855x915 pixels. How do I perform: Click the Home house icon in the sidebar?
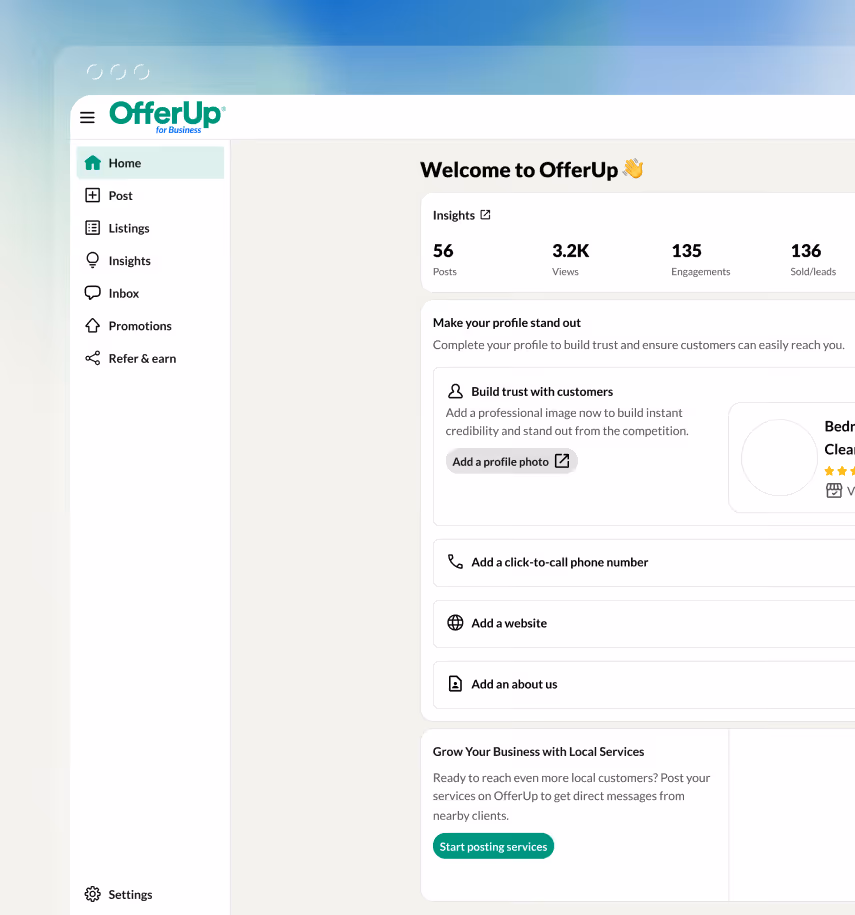click(x=93, y=163)
